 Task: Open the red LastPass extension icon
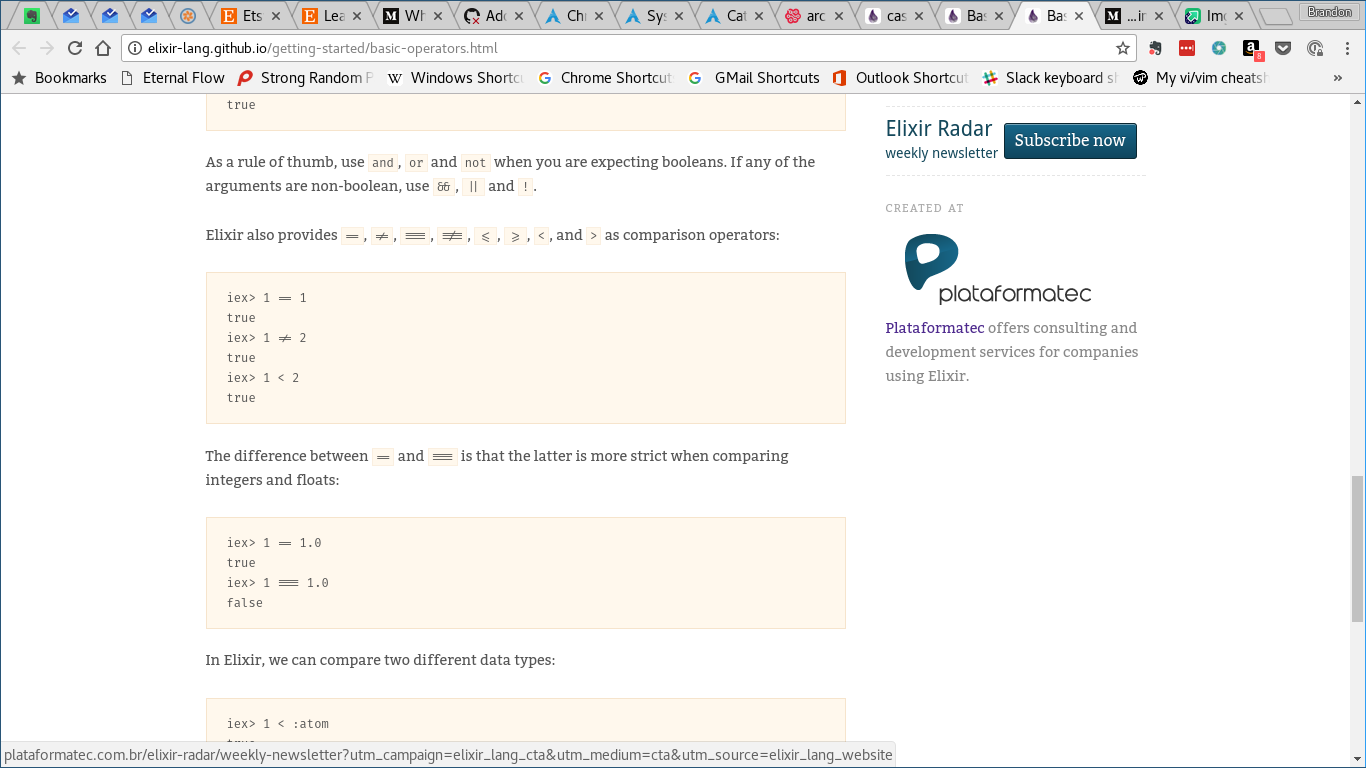pos(1187,48)
